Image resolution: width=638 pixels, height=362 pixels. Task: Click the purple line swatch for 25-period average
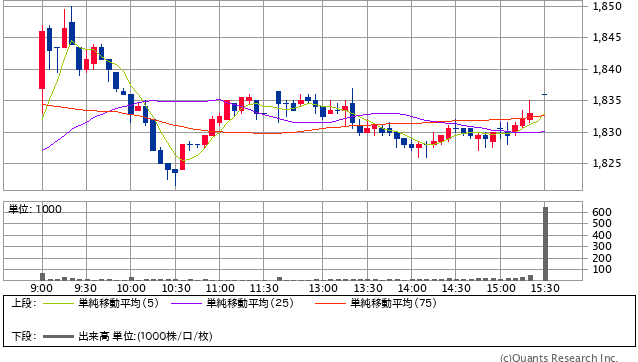(x=186, y=303)
